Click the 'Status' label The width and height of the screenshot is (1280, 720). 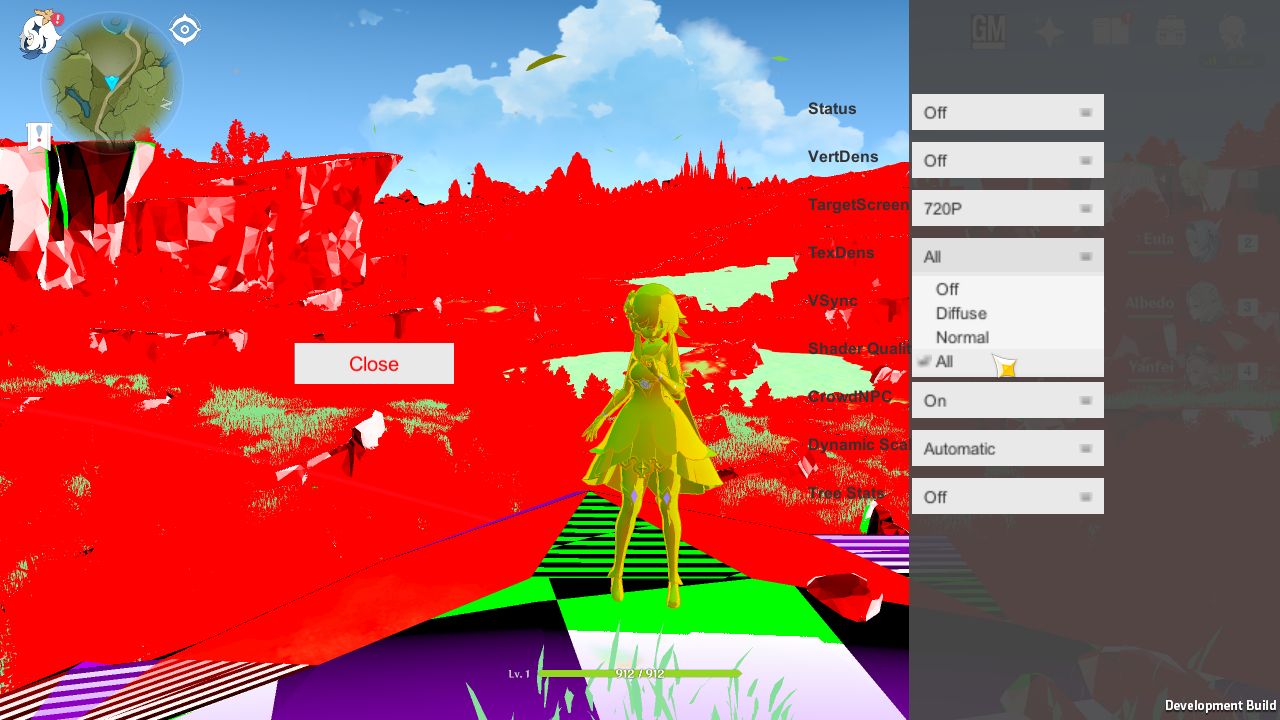[x=832, y=108]
